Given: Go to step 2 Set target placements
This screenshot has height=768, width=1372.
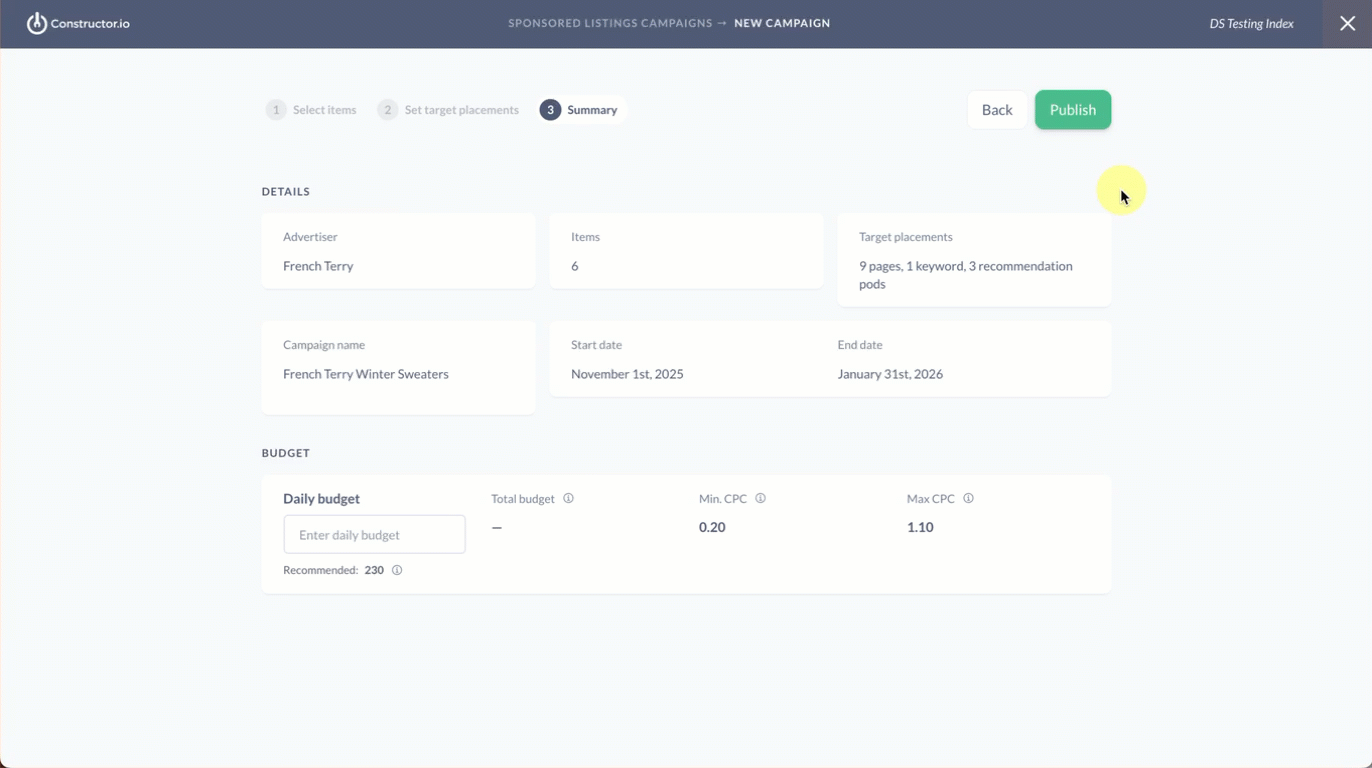Looking at the screenshot, I should [x=448, y=110].
